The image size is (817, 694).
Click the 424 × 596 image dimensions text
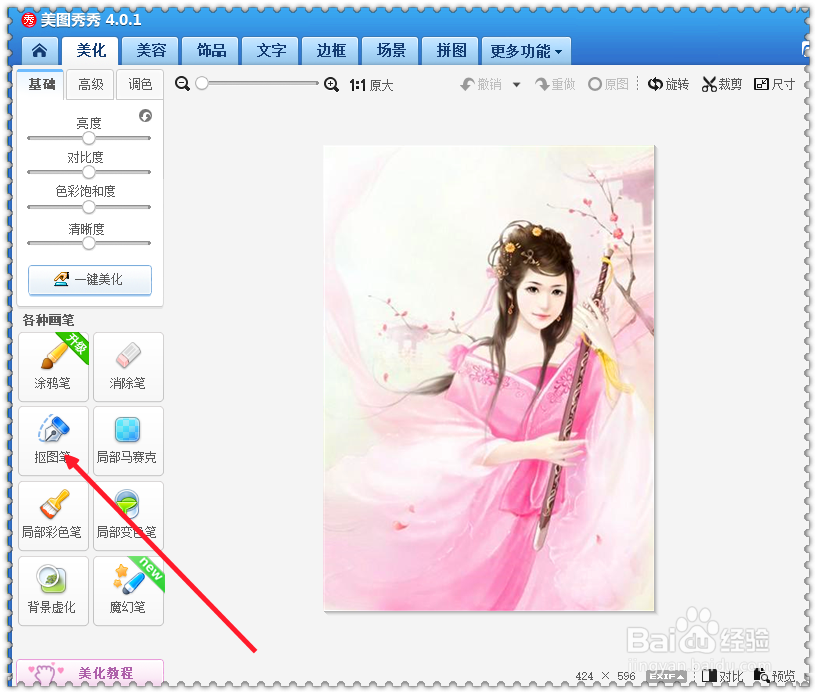605,676
